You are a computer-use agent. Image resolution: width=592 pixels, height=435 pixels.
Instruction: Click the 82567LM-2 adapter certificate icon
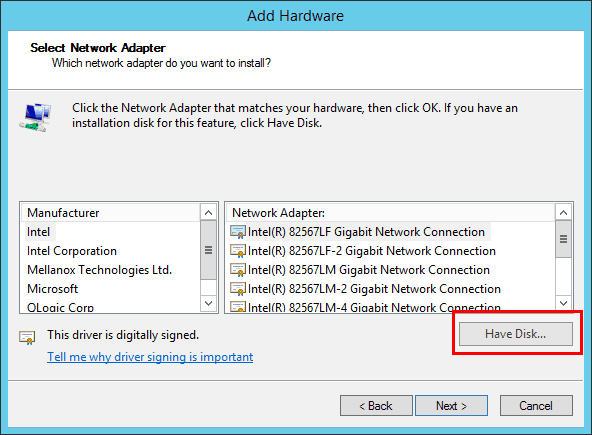coord(238,289)
